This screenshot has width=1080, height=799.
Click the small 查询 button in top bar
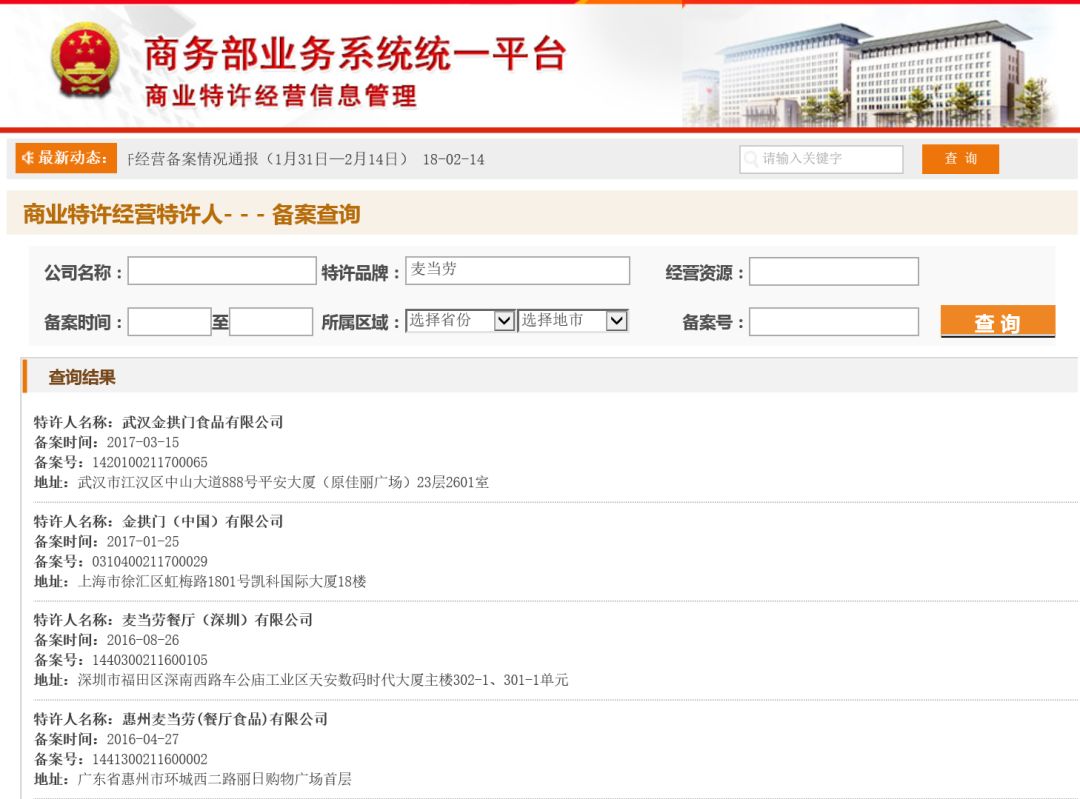960,159
